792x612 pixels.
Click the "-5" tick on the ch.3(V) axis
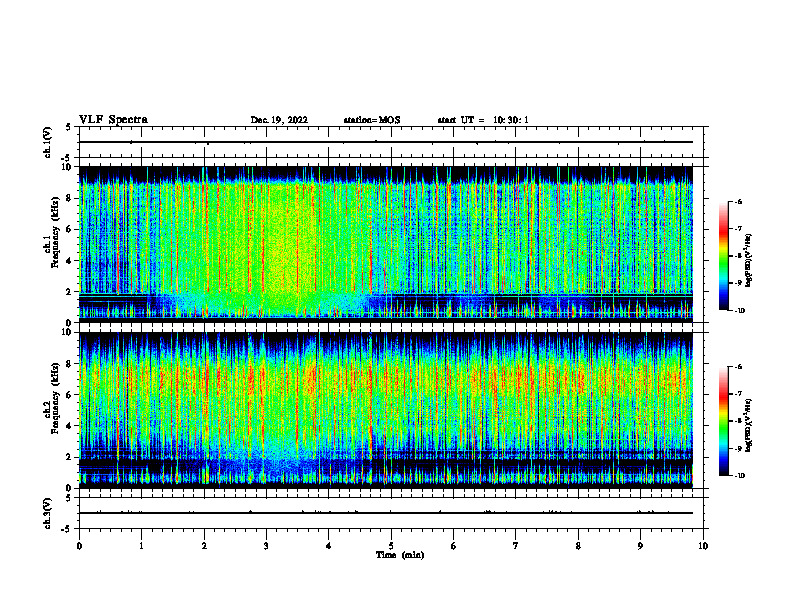67,529
